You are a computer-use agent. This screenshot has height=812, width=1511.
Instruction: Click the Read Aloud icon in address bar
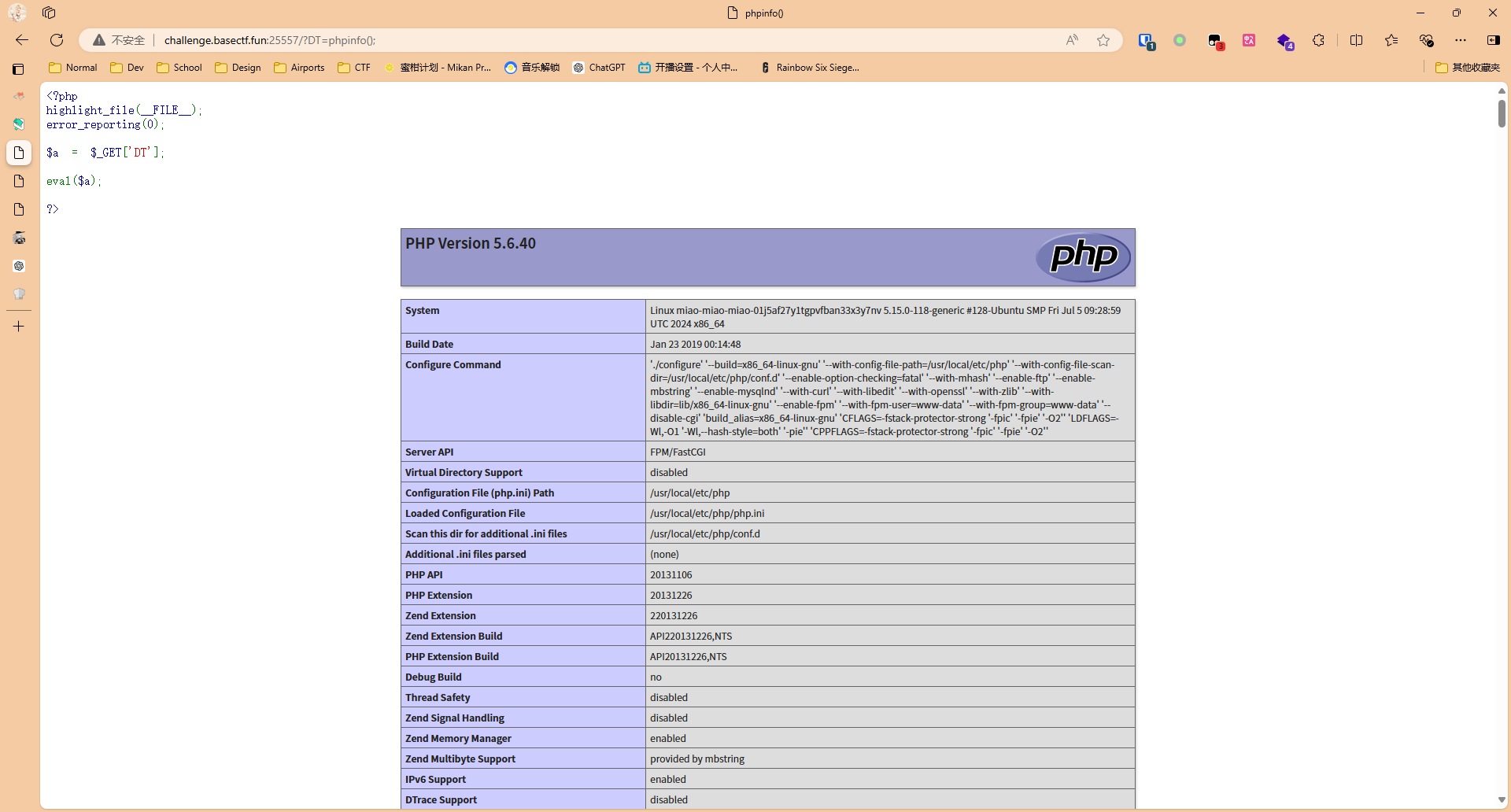click(1072, 40)
